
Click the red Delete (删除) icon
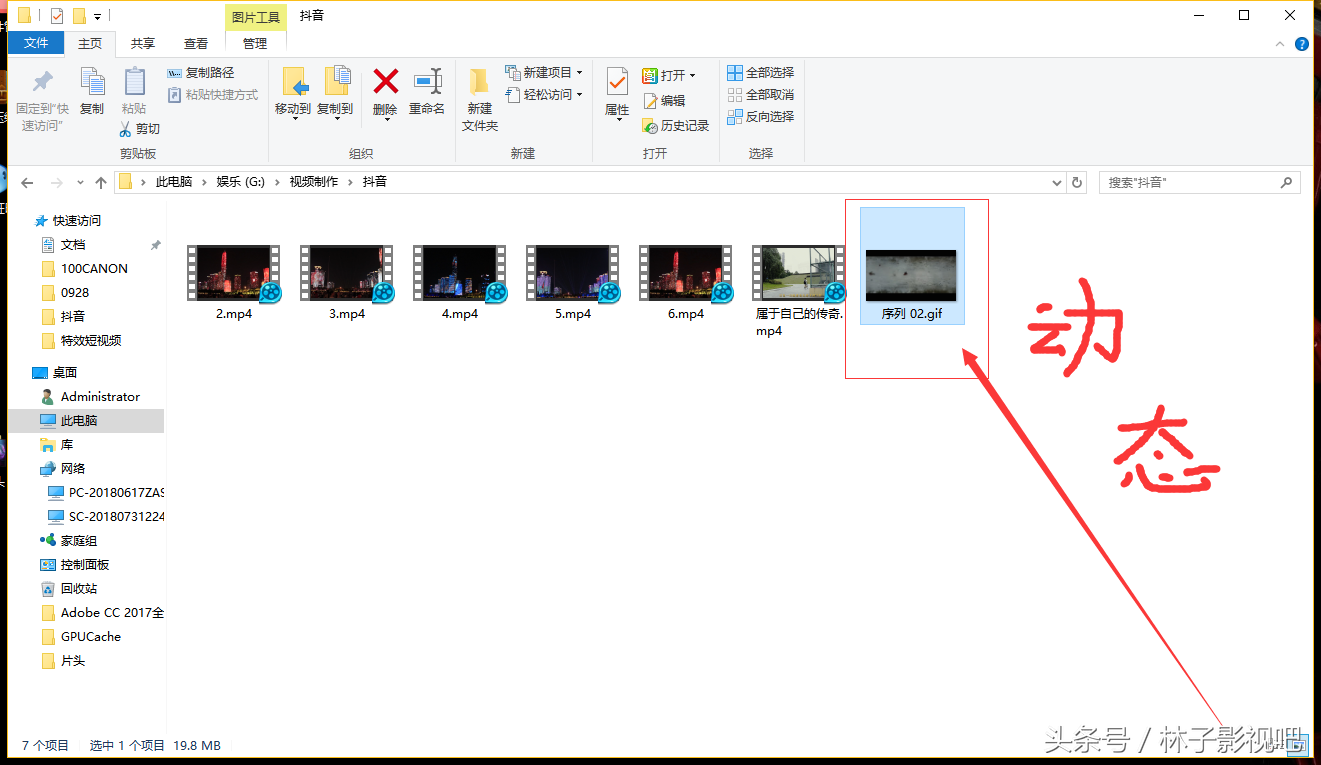tap(385, 81)
